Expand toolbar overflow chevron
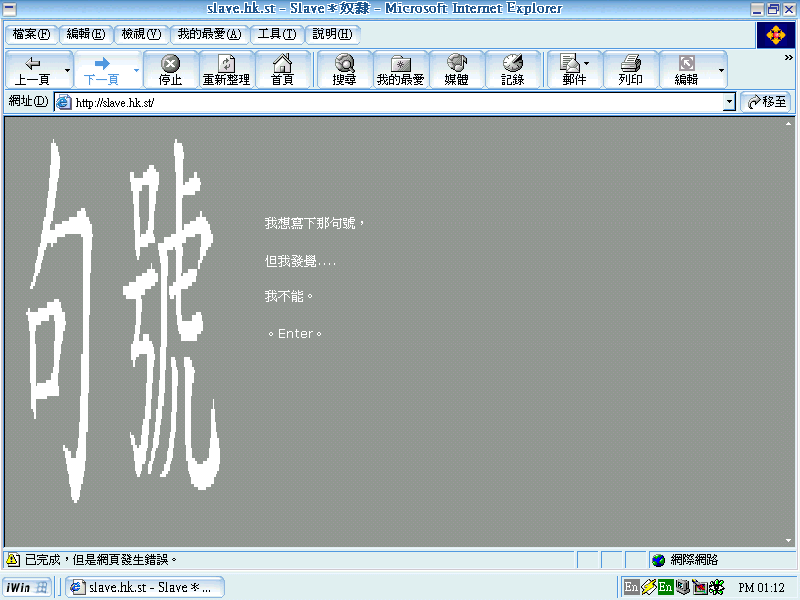The width and height of the screenshot is (800, 600). point(788,58)
